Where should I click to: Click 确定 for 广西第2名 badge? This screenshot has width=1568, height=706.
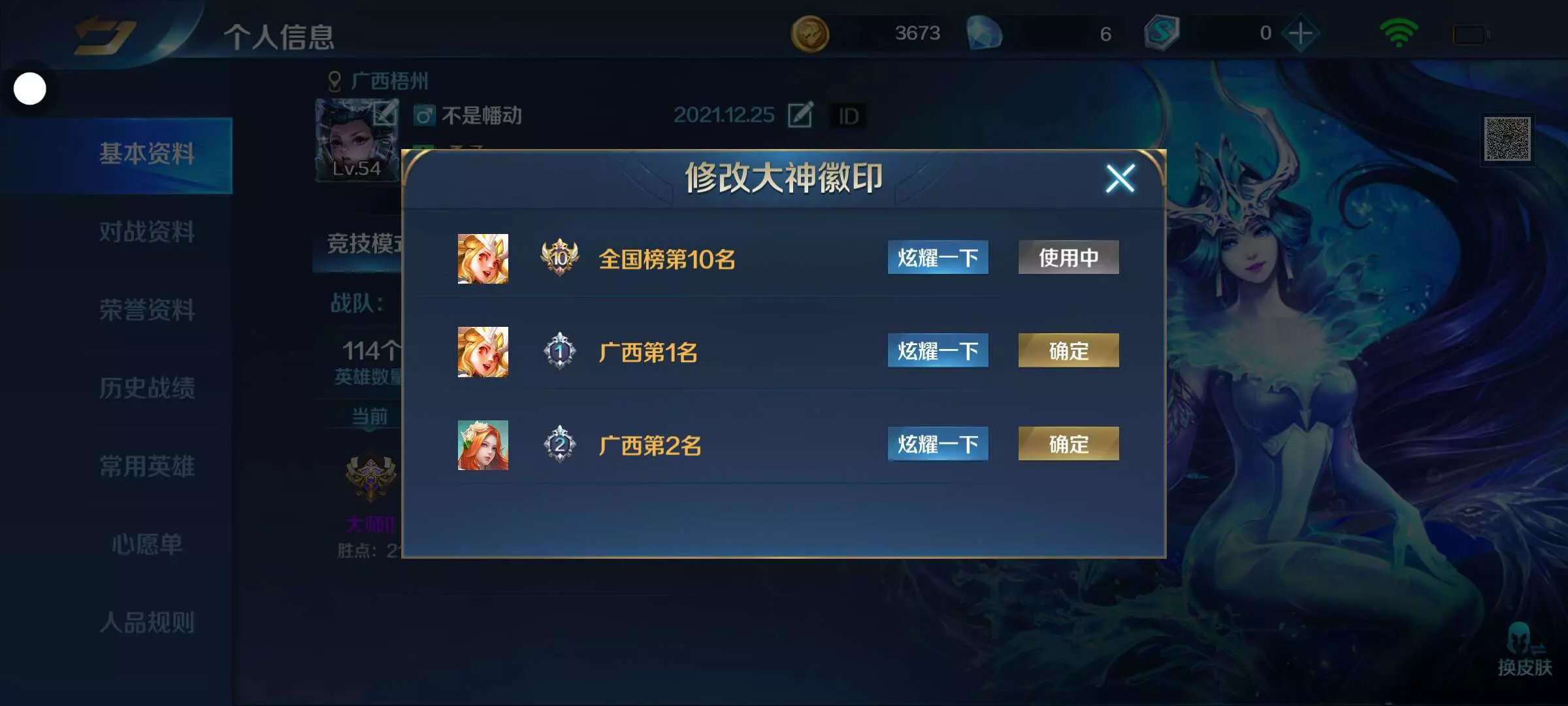point(1068,444)
